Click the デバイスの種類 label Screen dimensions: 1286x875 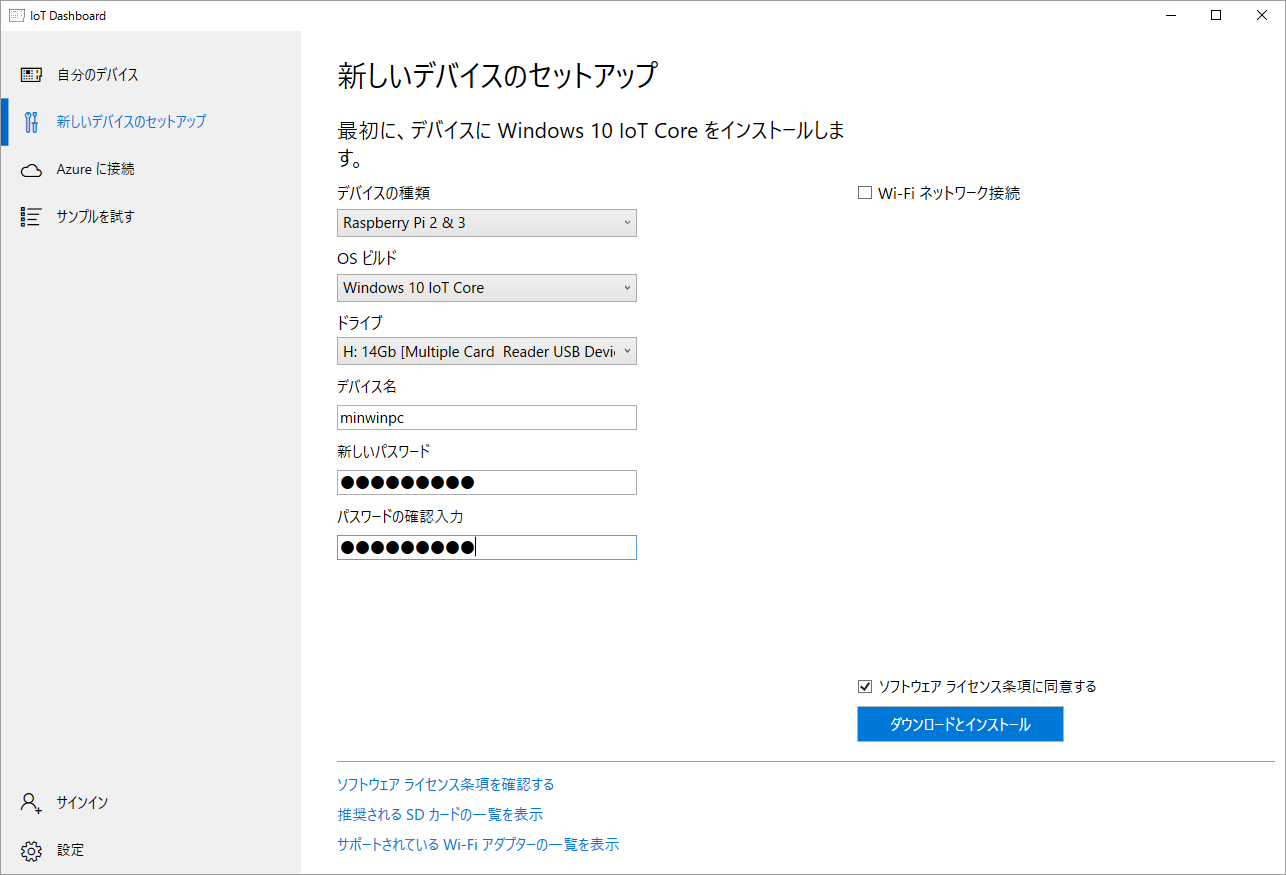pyautogui.click(x=384, y=193)
